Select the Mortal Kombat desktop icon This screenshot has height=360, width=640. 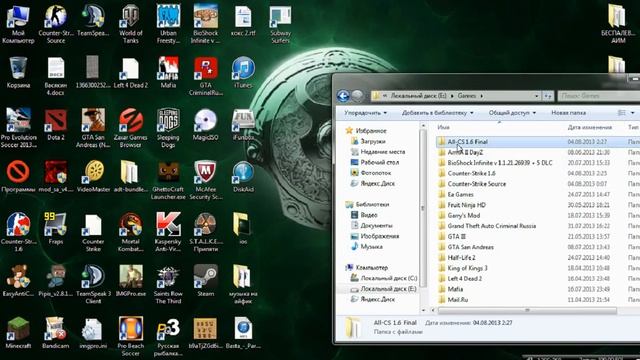click(131, 232)
